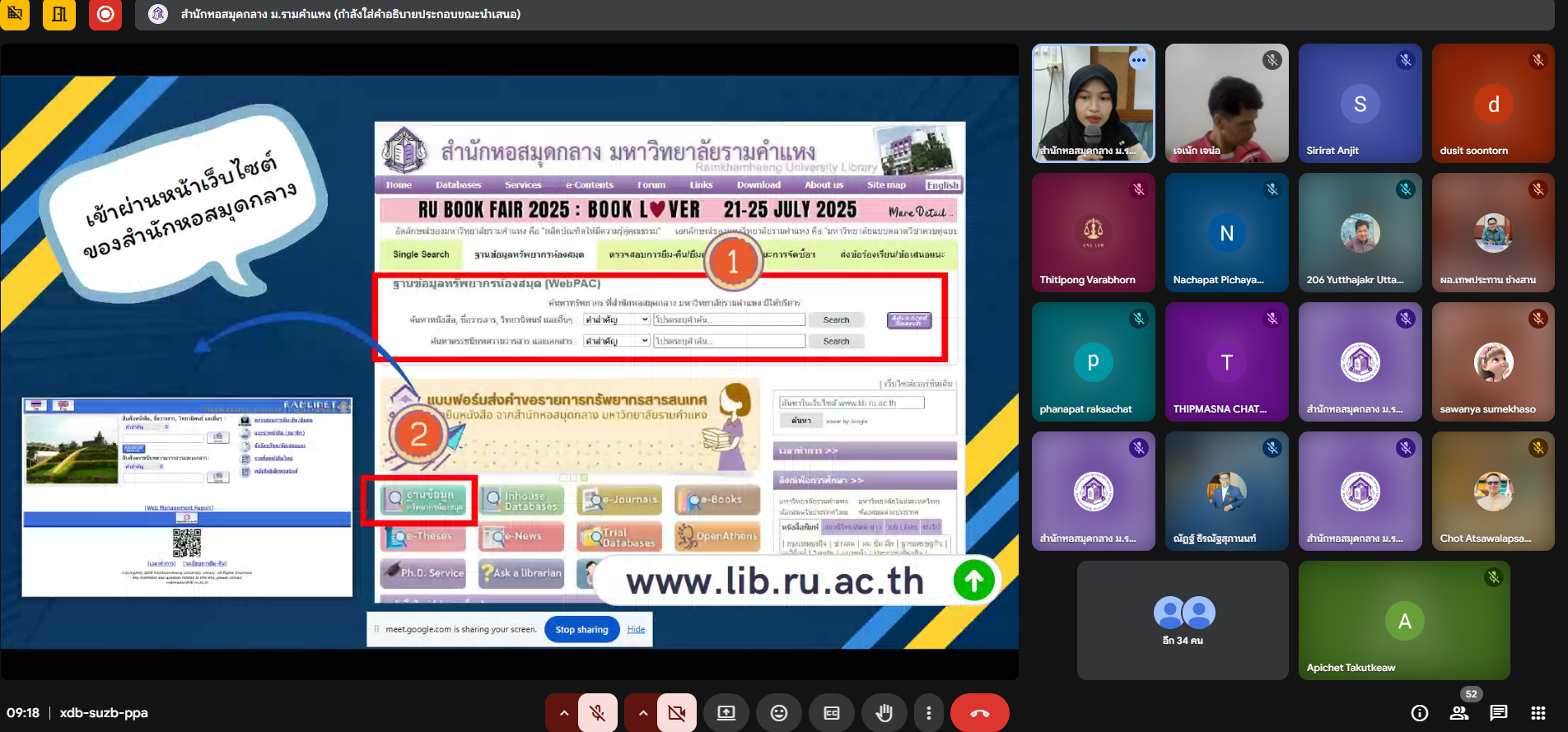Click the yellow door icon at top
This screenshot has width=1568, height=732.
click(x=59, y=14)
